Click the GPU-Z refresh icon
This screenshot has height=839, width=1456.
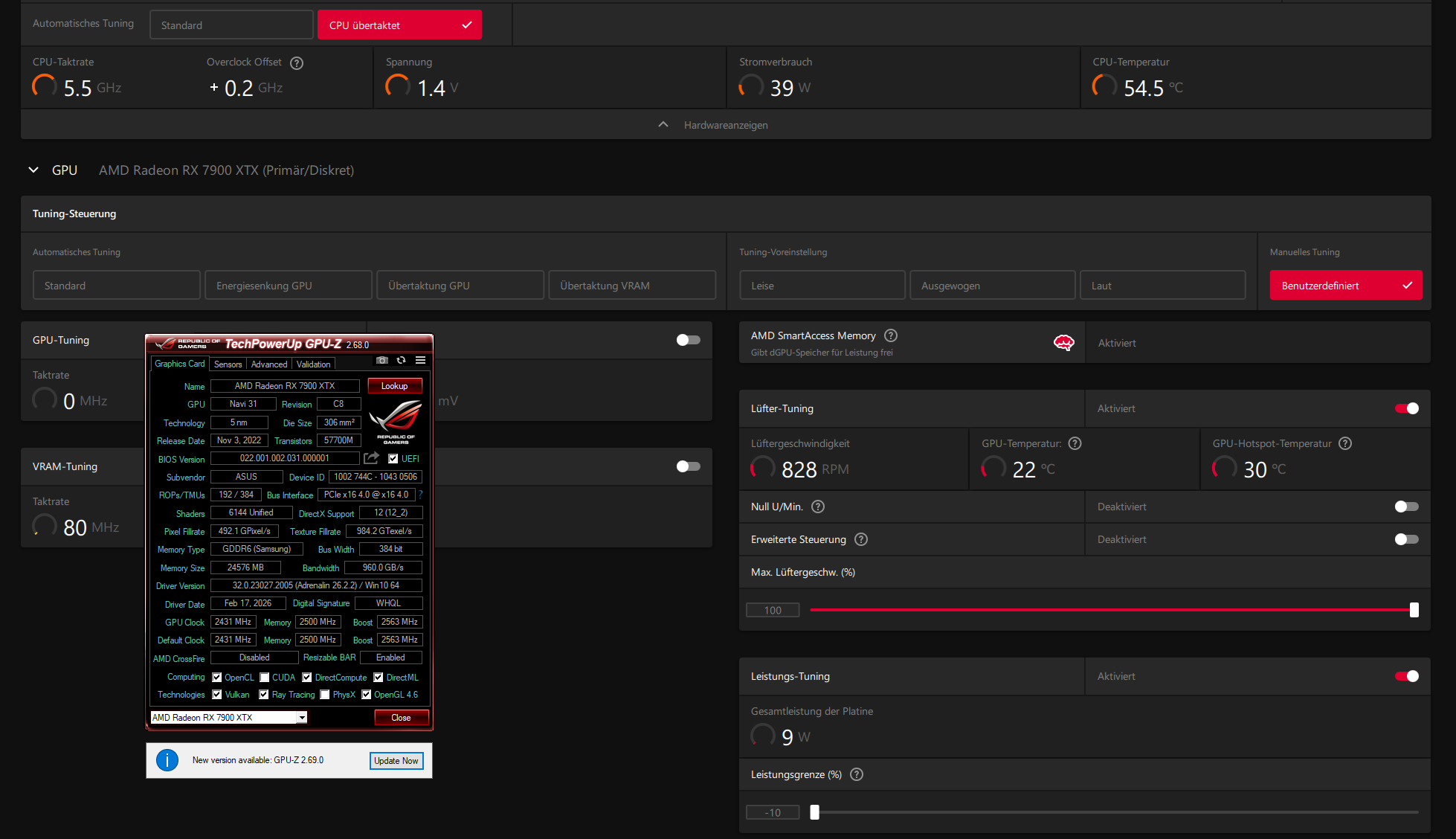402,360
